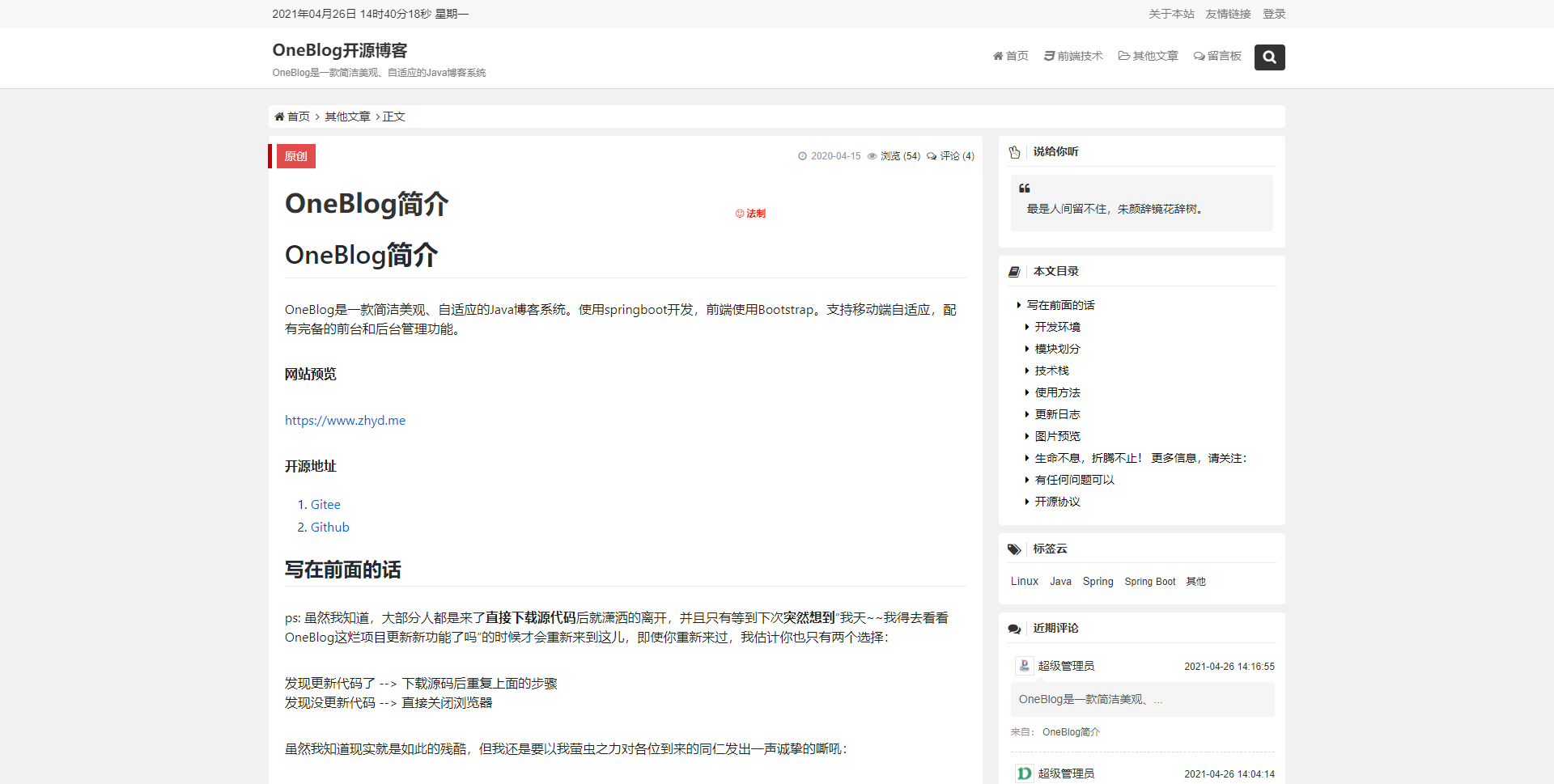
Task: Click the 网站预览 heading
Action: click(311, 374)
